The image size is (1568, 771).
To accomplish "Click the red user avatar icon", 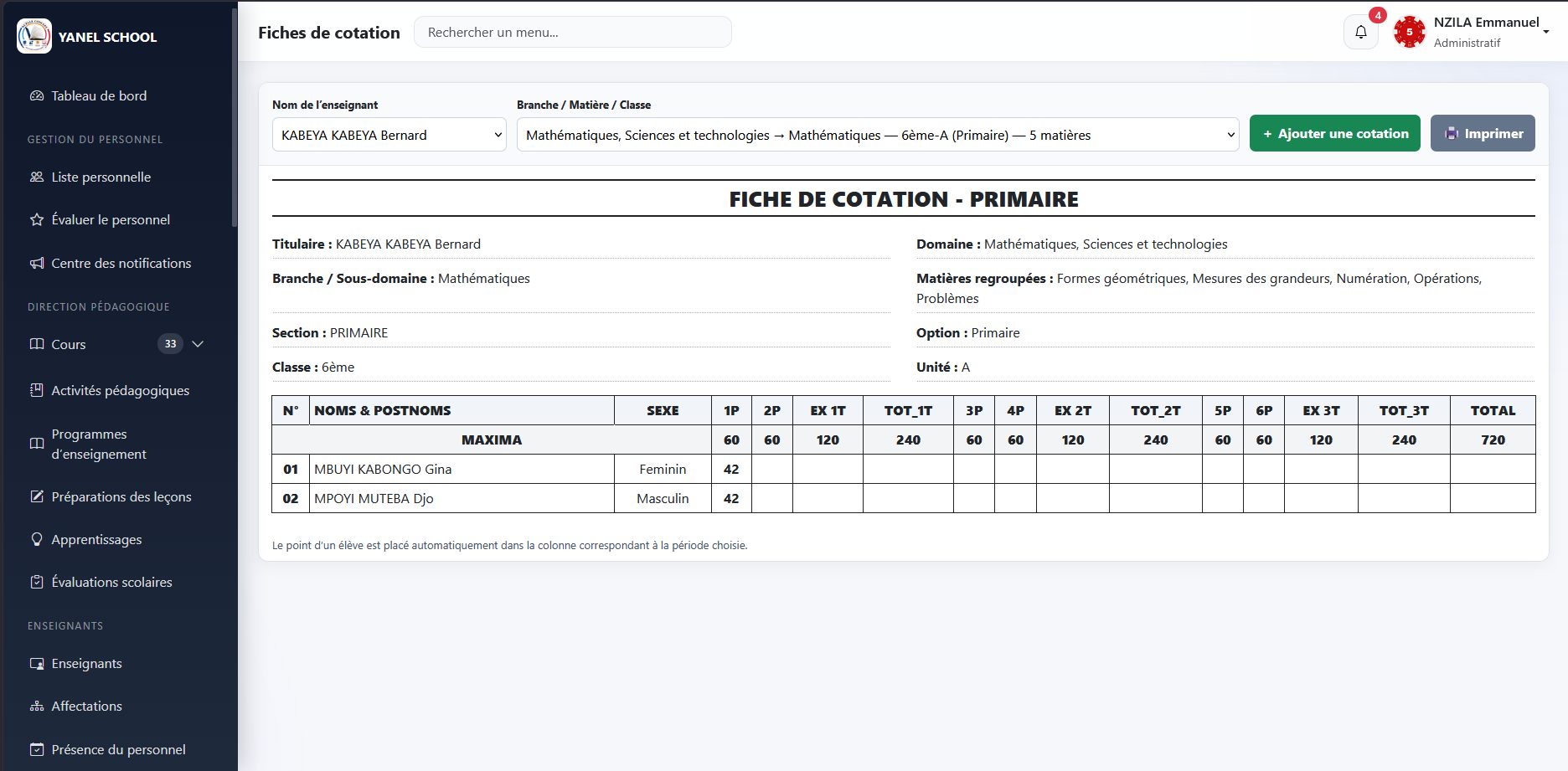I will tap(1410, 32).
